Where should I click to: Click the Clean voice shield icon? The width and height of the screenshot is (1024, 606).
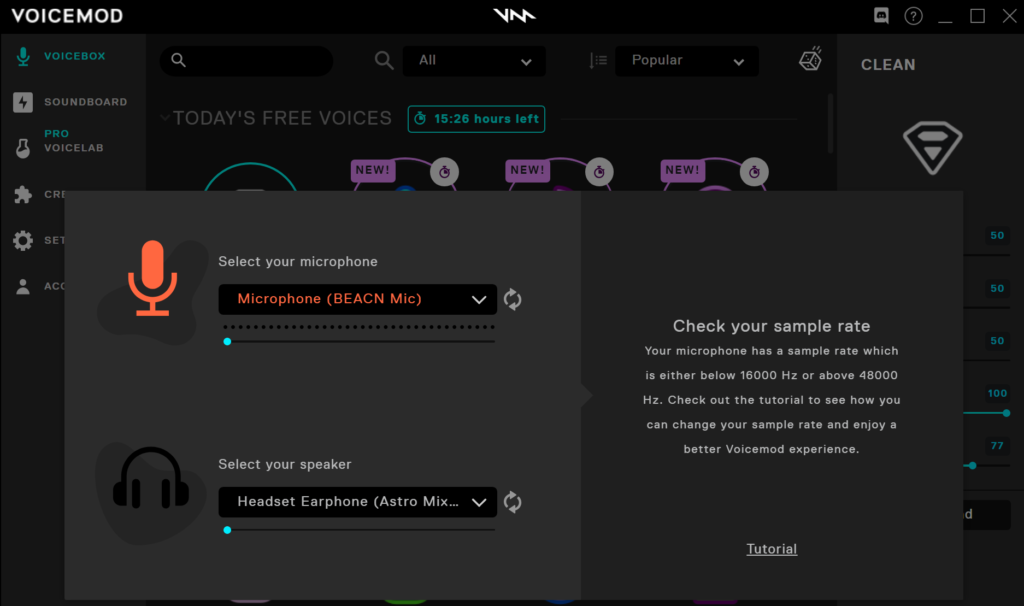point(932,149)
